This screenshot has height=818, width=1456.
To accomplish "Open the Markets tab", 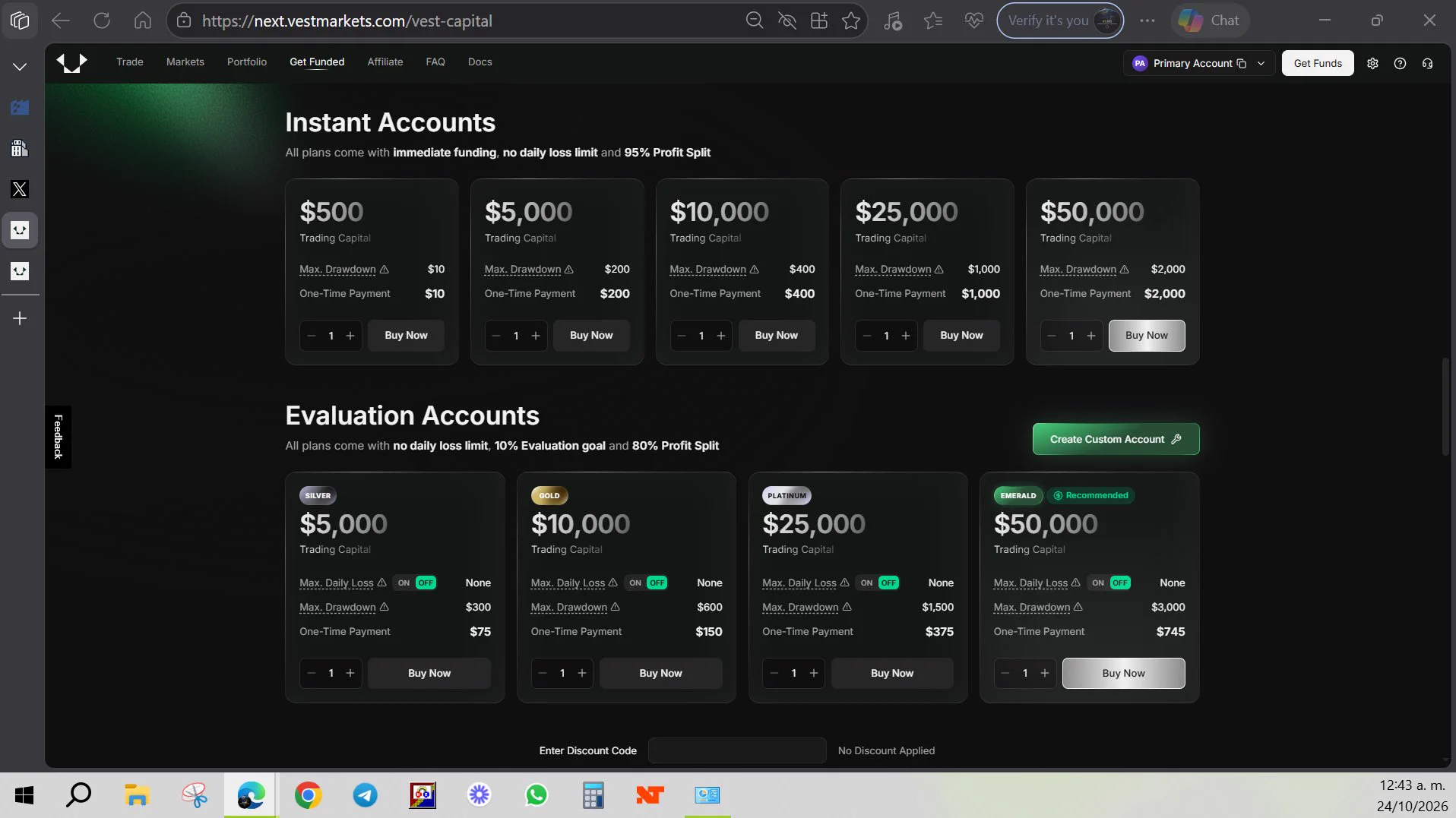I will coord(185,62).
